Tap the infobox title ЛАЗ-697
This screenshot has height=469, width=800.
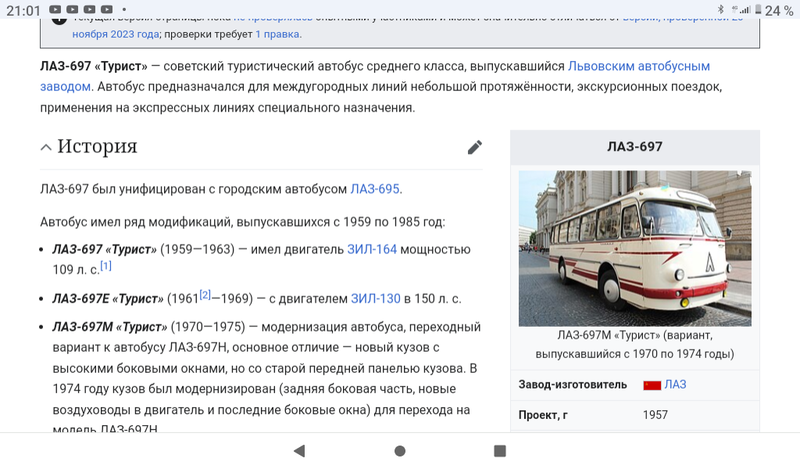[x=635, y=147]
